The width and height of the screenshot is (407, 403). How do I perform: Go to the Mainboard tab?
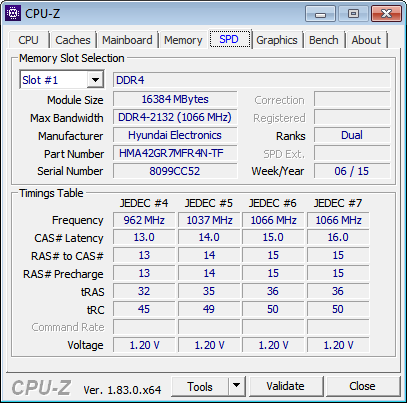pos(127,40)
